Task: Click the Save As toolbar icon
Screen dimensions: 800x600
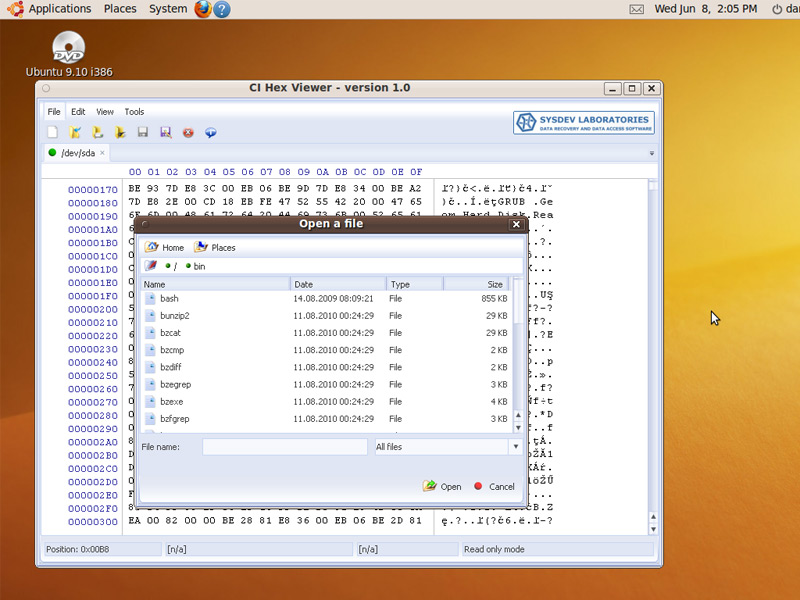Action: tap(165, 132)
